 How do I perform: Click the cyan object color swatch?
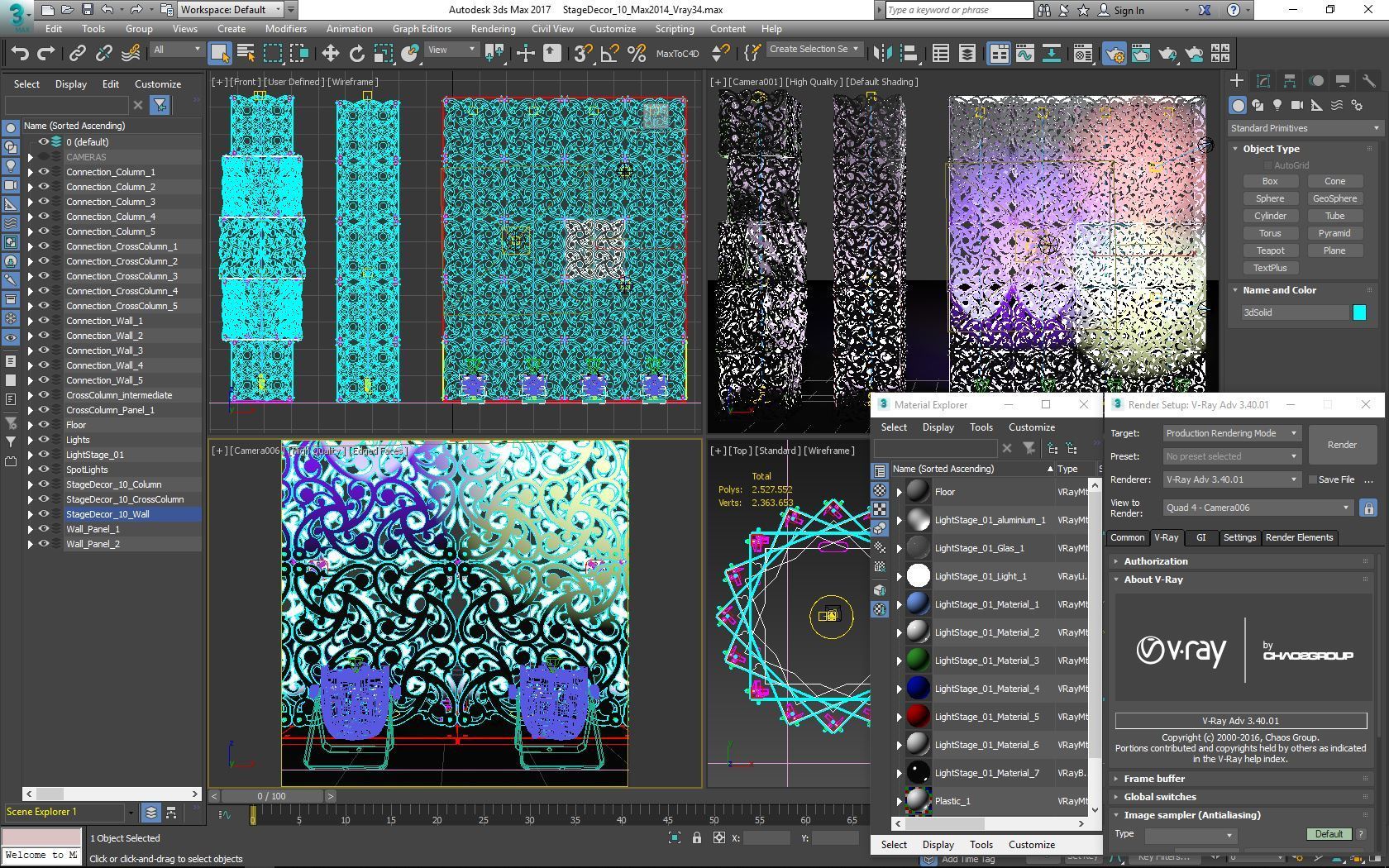tap(1359, 312)
